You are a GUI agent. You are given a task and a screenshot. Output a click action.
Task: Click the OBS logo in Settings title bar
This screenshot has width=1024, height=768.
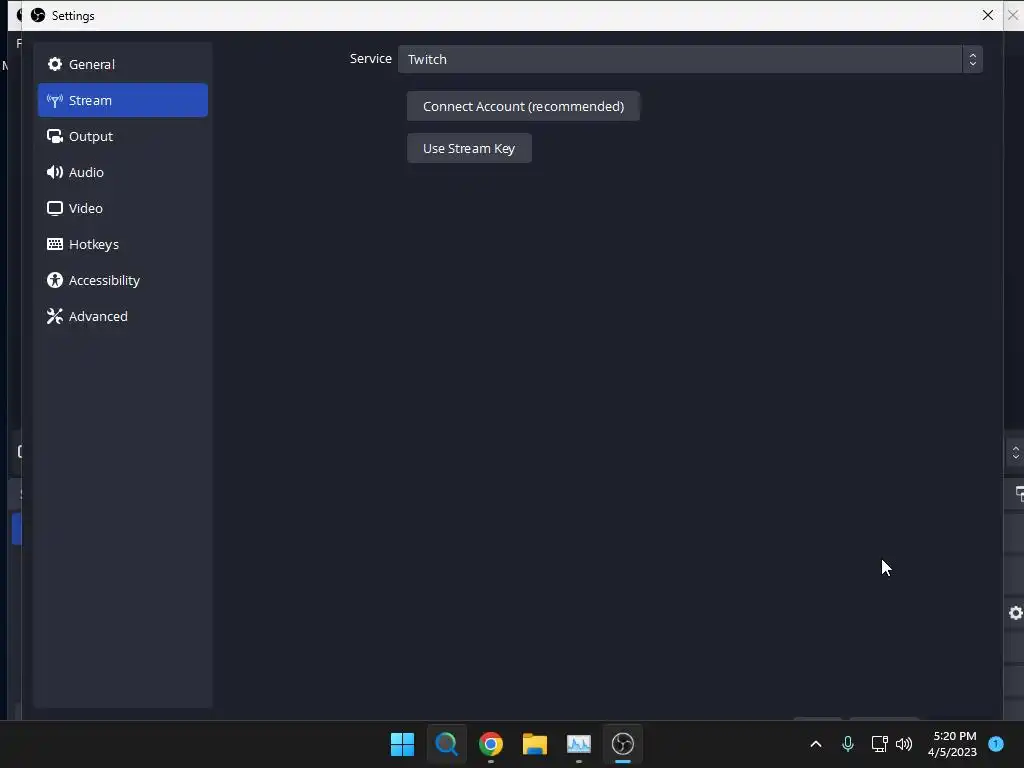[38, 15]
